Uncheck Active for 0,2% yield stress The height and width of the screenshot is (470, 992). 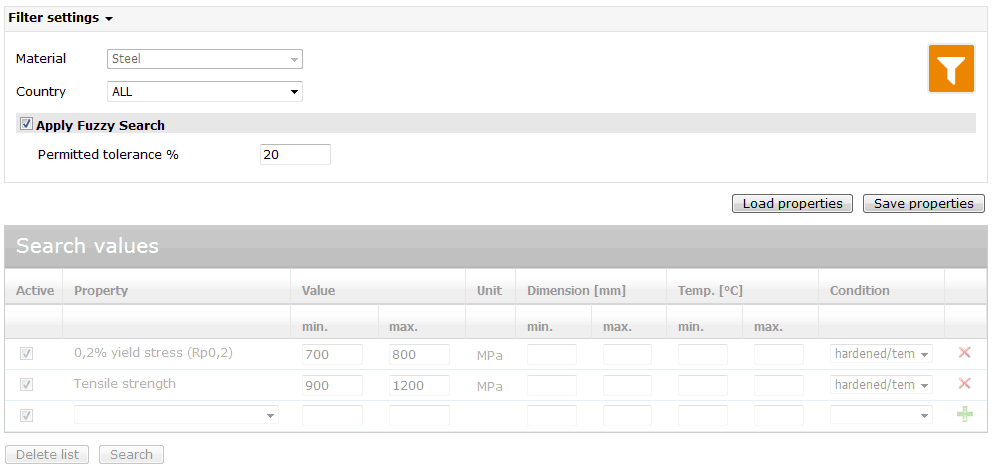27,354
